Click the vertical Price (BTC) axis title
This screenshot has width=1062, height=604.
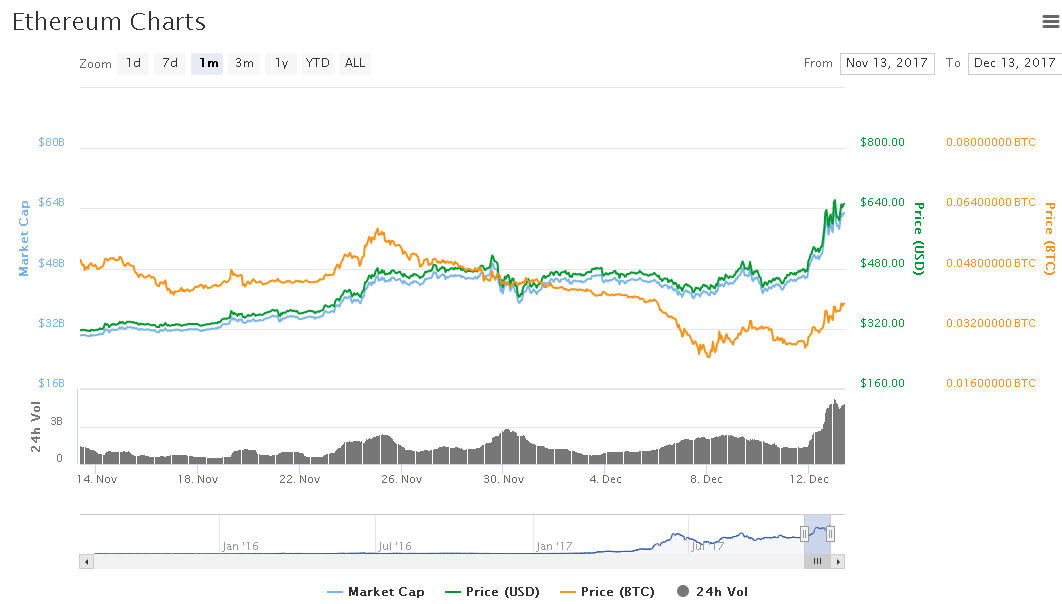pyautogui.click(x=1050, y=238)
